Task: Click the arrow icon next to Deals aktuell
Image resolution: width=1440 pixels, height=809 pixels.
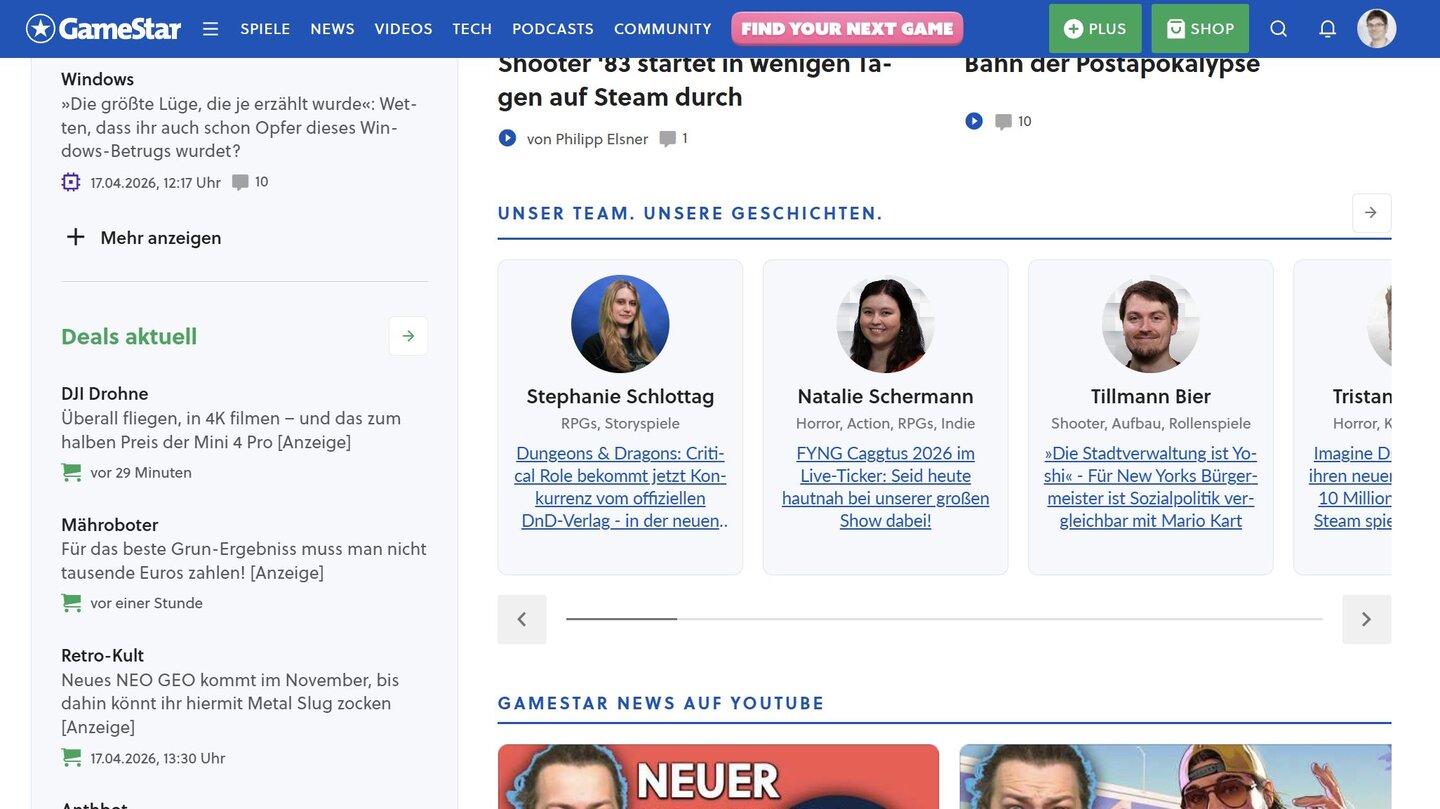Action: click(408, 336)
